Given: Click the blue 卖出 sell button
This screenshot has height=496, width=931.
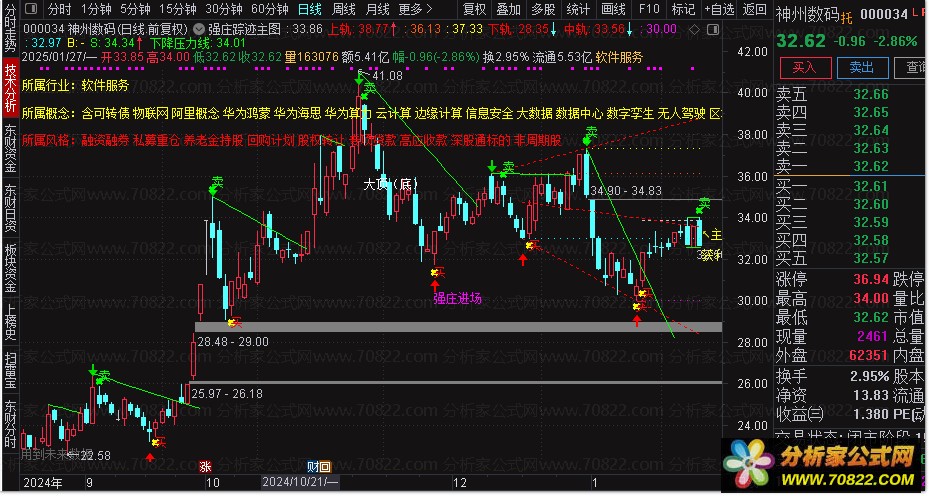Looking at the screenshot, I should point(862,67).
